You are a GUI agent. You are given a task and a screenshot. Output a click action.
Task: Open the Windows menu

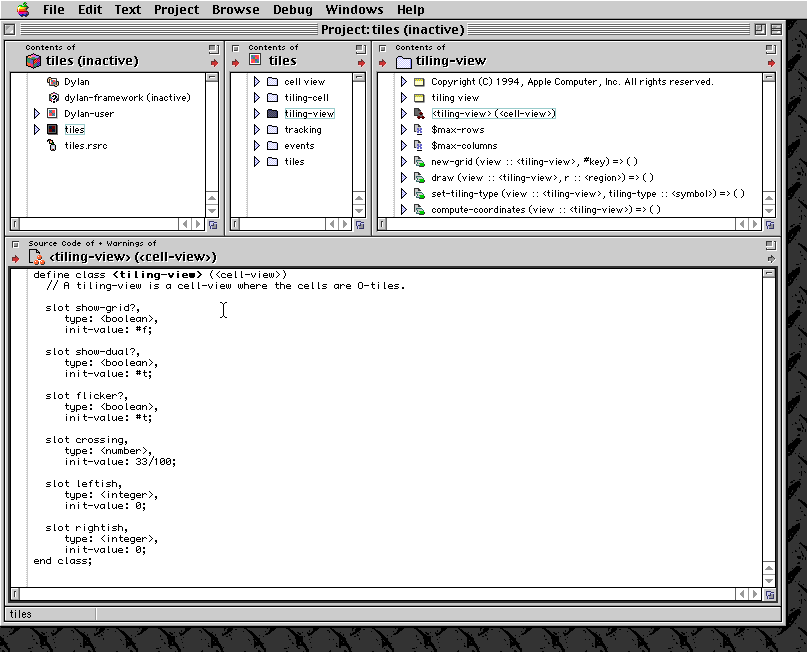coord(354,9)
